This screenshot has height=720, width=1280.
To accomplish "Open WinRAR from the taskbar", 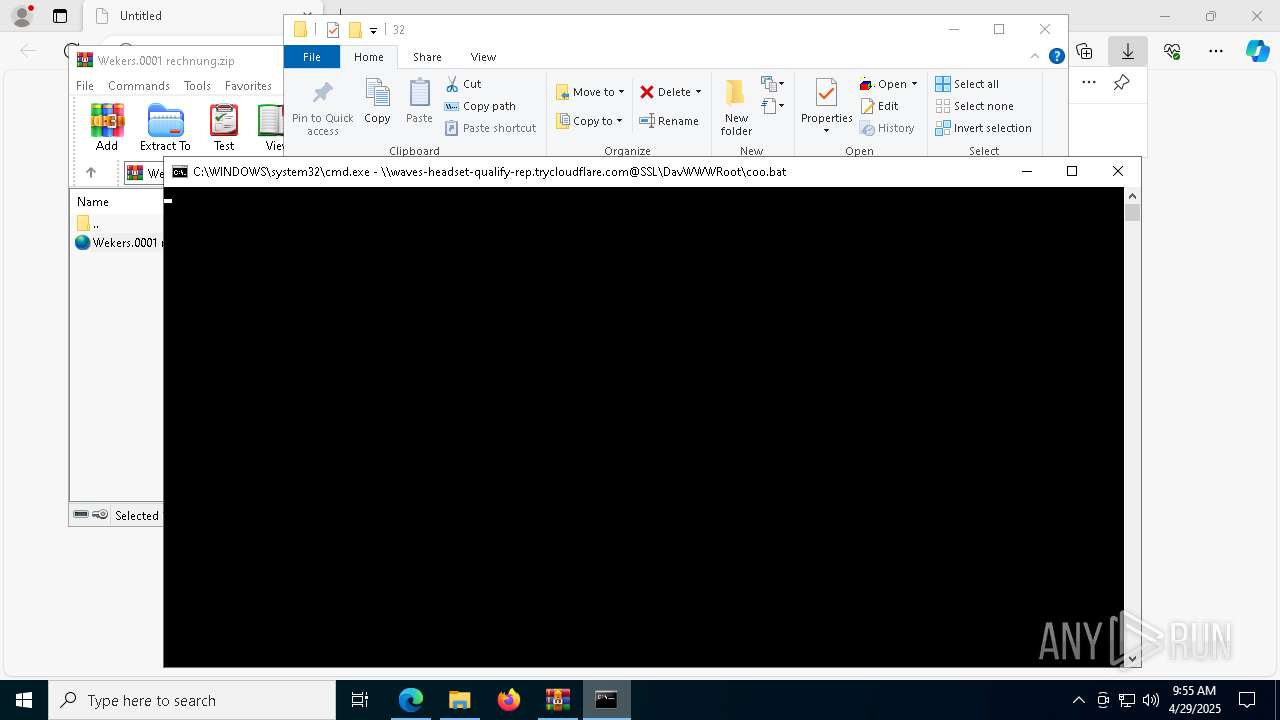I will [x=558, y=700].
